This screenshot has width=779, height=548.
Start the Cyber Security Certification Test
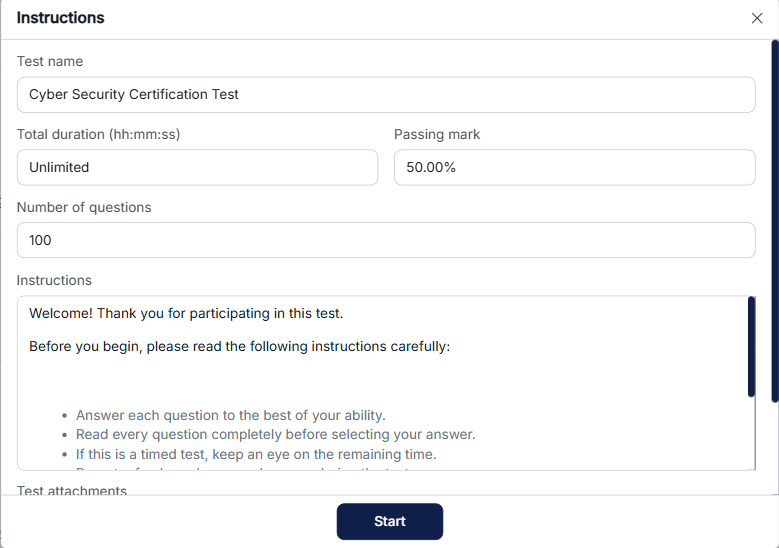tap(390, 521)
